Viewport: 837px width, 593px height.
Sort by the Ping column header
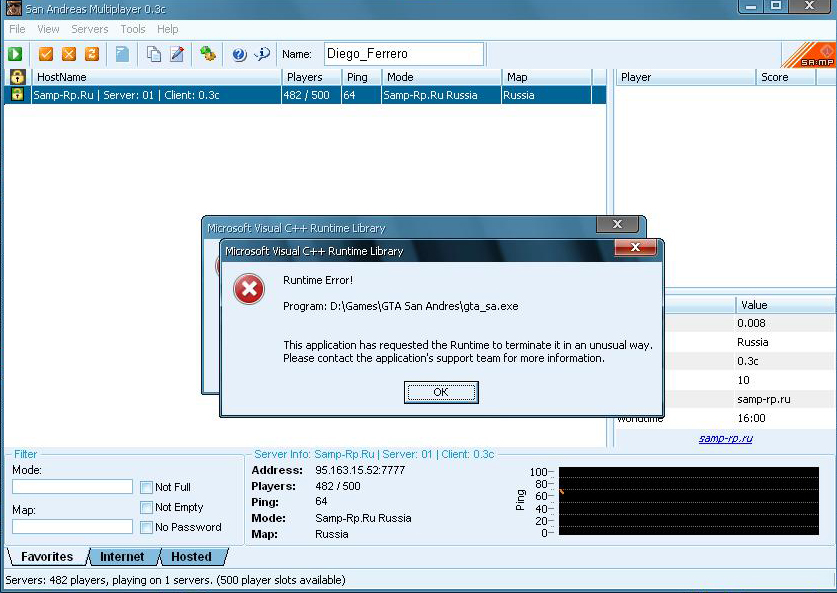pos(361,77)
